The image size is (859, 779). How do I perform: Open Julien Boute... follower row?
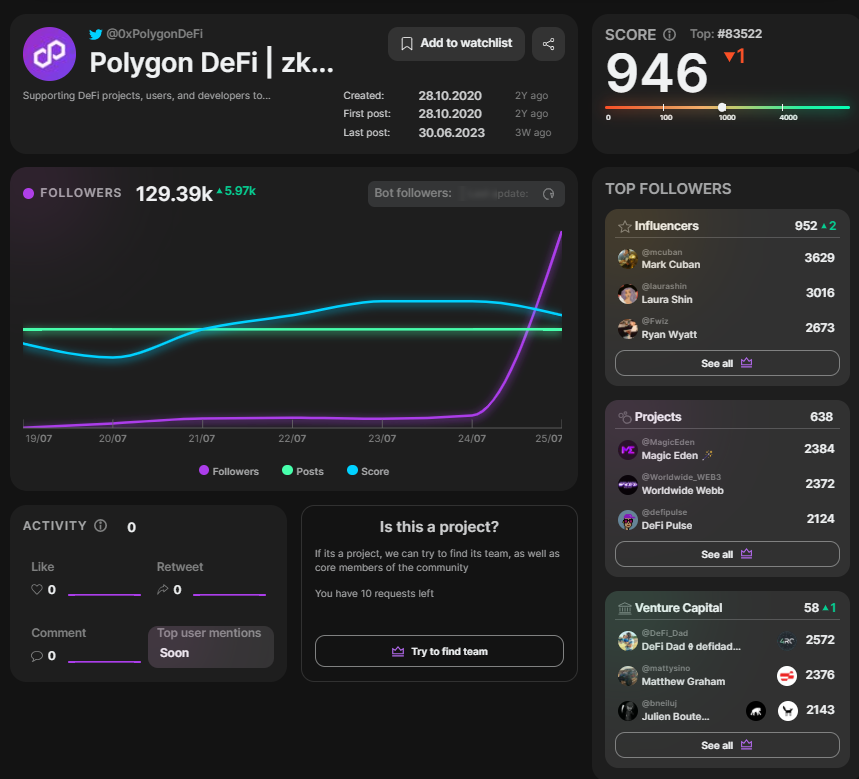[x=727, y=711]
